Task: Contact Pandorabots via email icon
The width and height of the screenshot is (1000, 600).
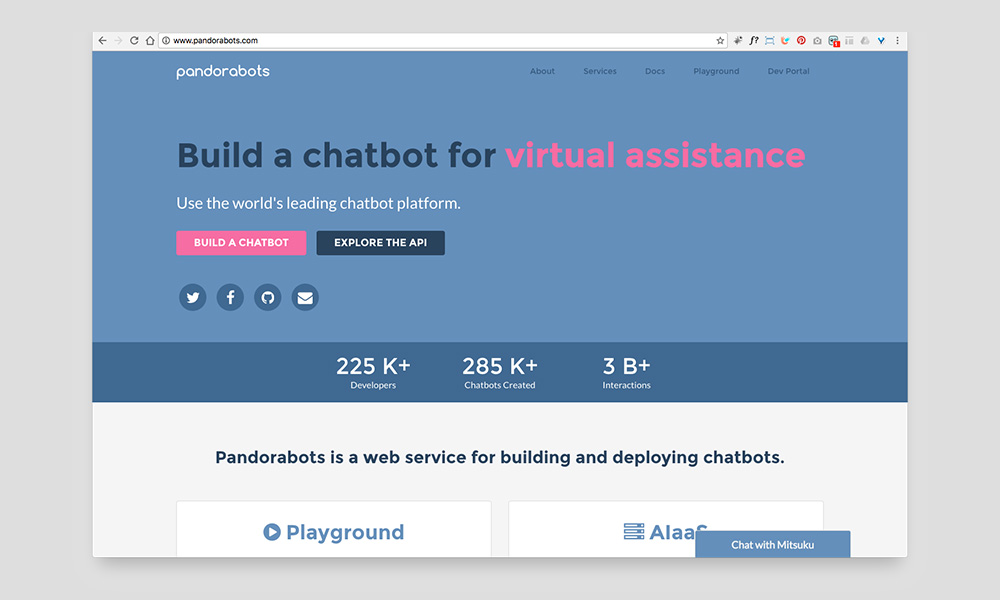Action: pos(305,297)
